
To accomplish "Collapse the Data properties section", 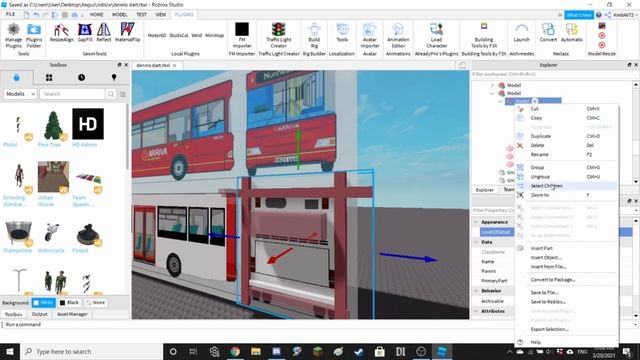I will tap(476, 242).
